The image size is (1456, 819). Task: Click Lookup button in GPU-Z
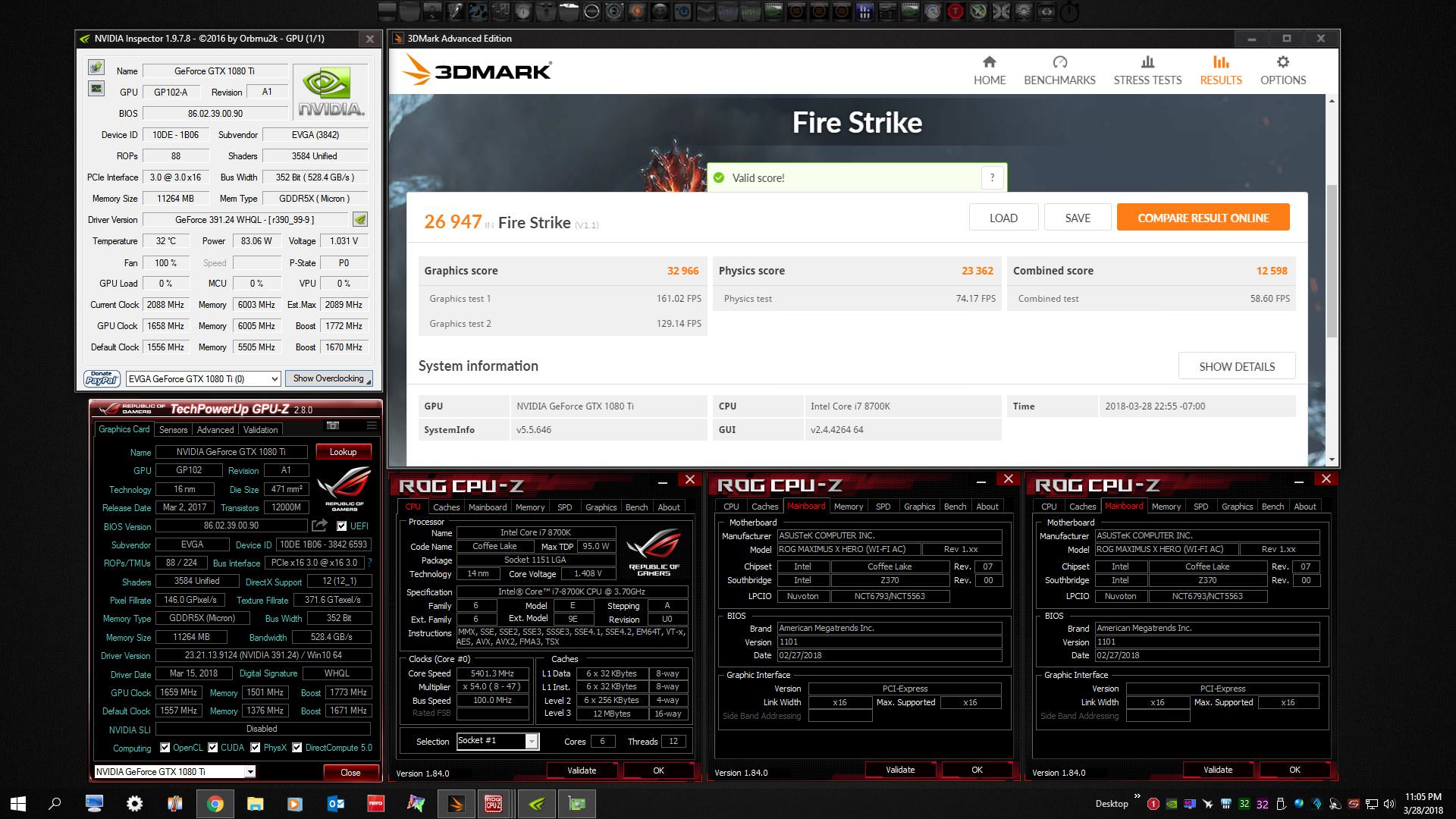tap(343, 451)
